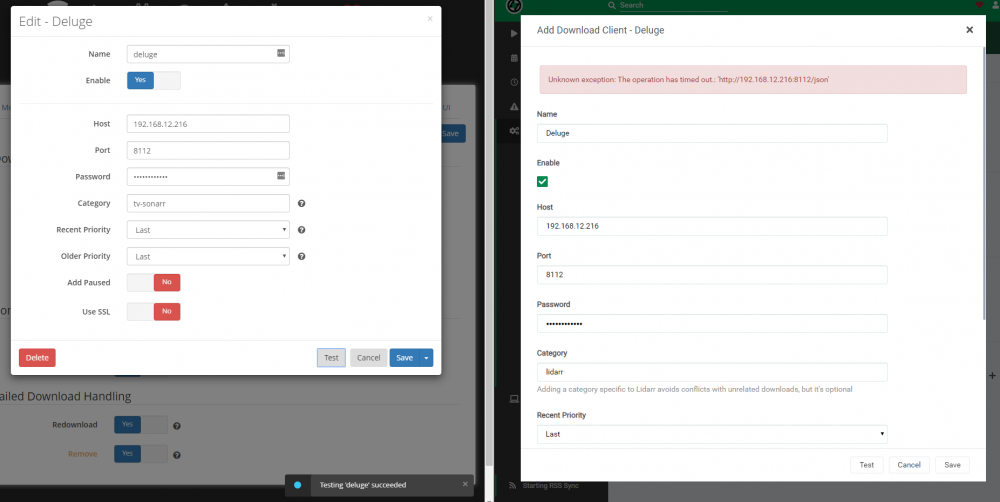
Task: Click the red heart donate icon
Action: click(x=980, y=5)
